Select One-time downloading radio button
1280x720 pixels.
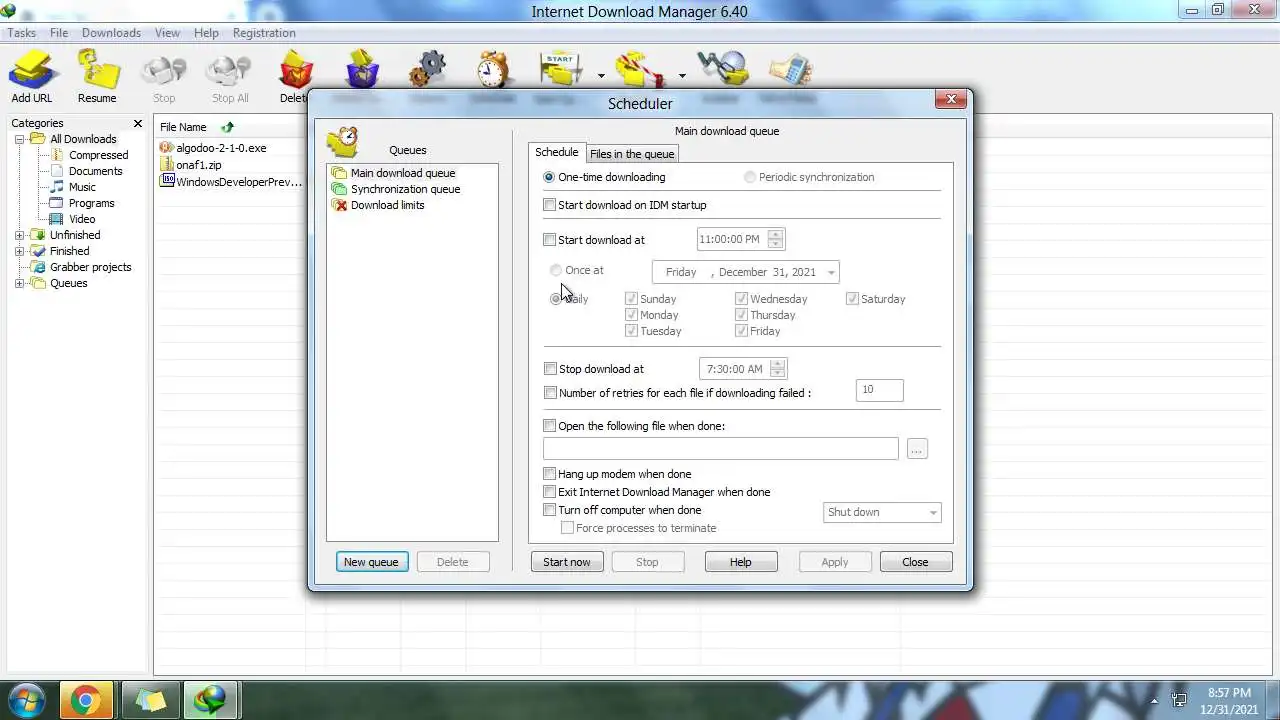coord(549,177)
